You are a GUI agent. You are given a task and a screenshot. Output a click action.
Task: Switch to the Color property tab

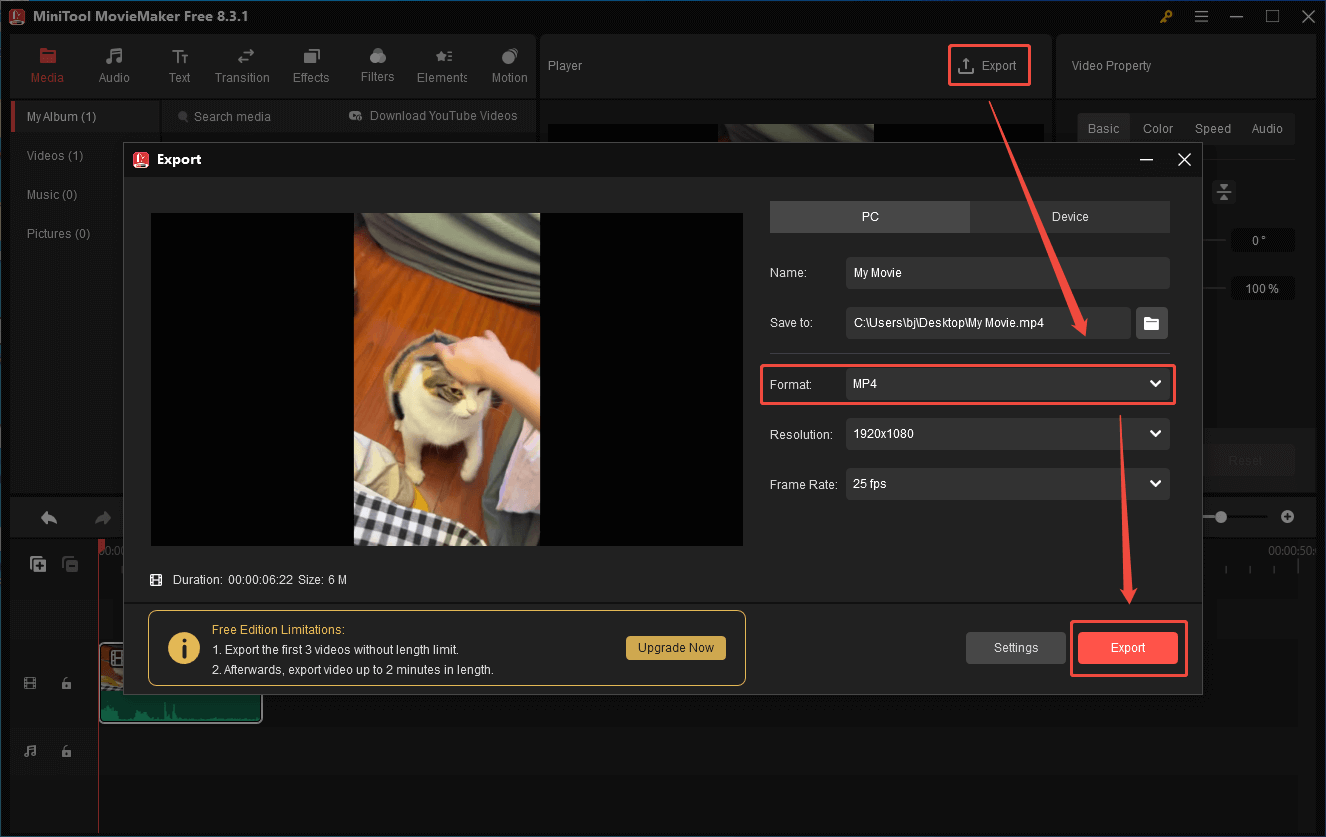pyautogui.click(x=1157, y=128)
